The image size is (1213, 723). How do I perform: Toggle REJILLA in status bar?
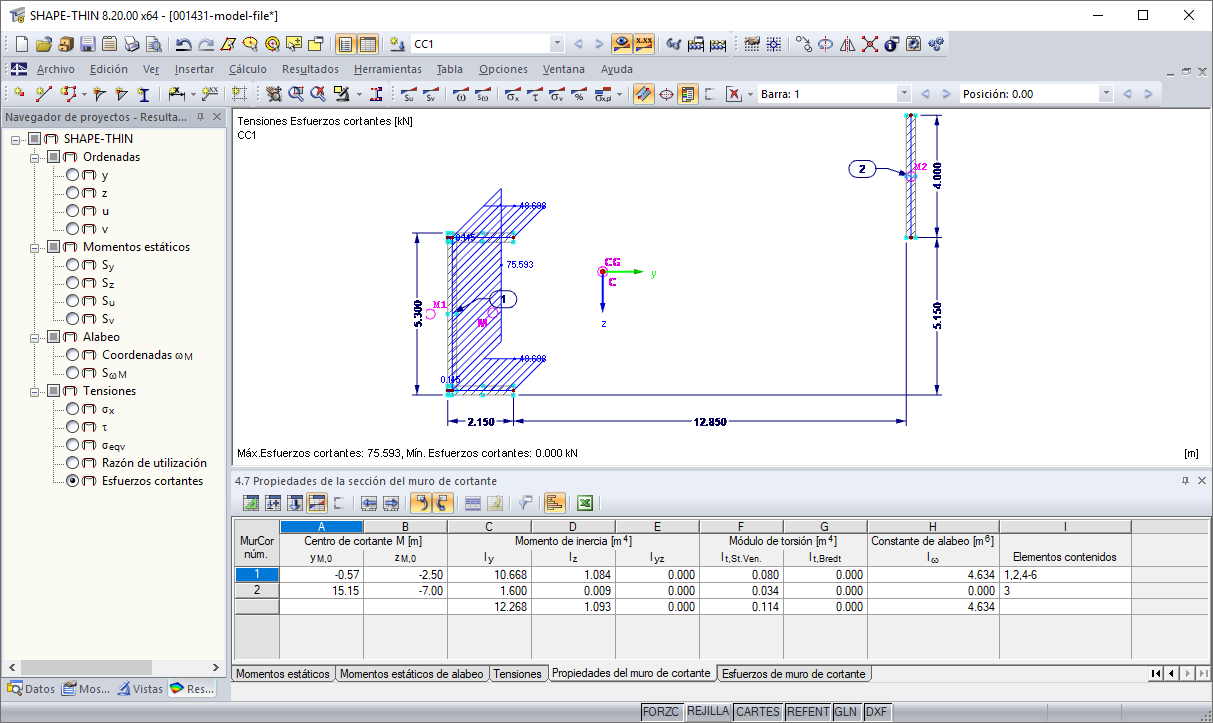(x=708, y=712)
